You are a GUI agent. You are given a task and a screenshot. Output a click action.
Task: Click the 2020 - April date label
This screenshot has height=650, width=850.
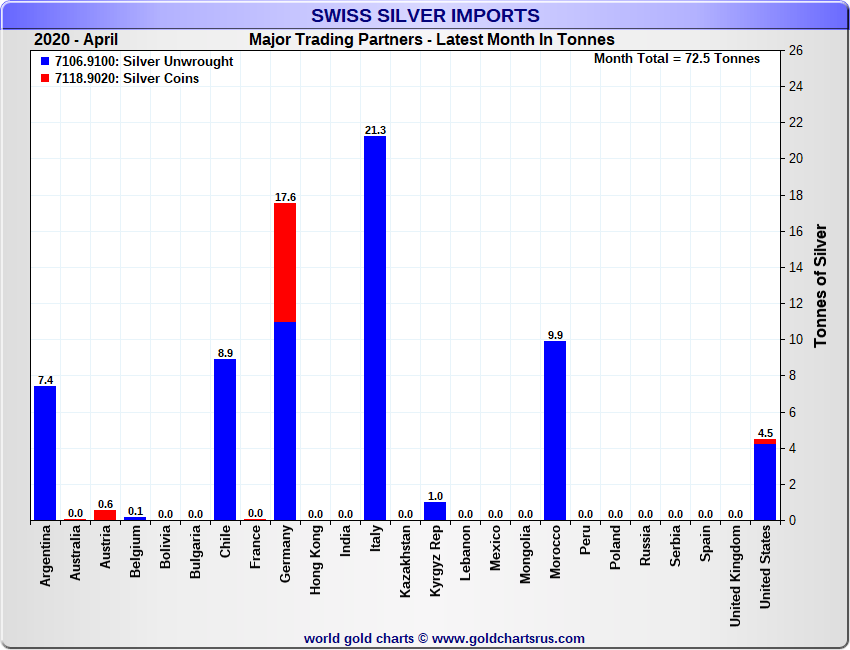tap(76, 40)
